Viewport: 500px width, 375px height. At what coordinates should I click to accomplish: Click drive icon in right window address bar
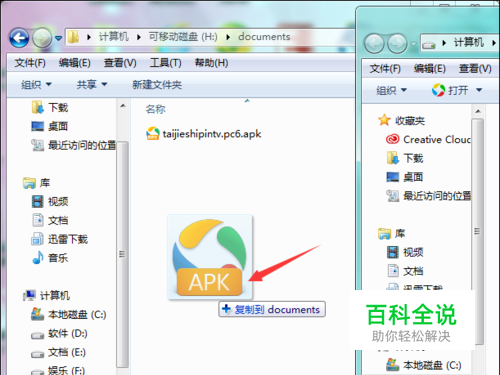(x=429, y=44)
